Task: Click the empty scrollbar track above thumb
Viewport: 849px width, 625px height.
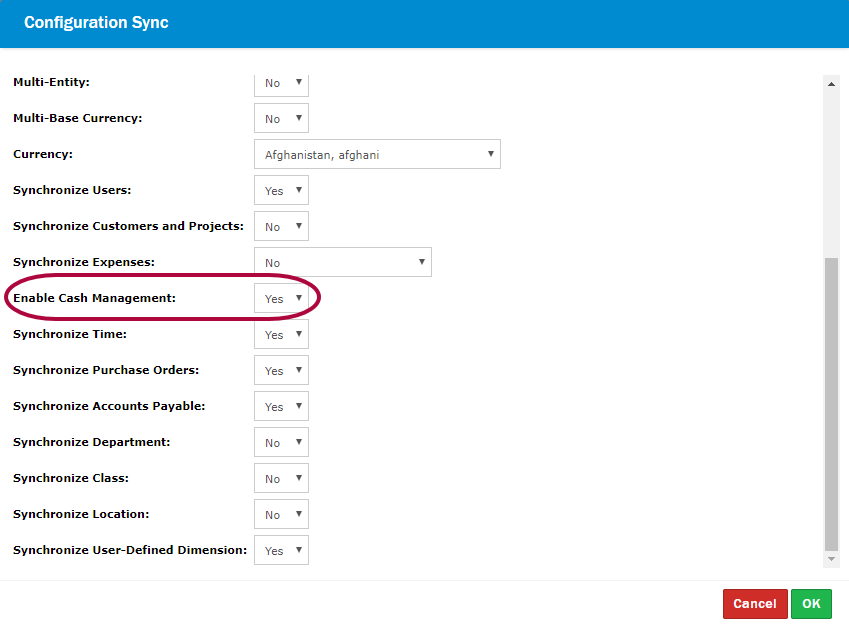Action: tap(832, 170)
